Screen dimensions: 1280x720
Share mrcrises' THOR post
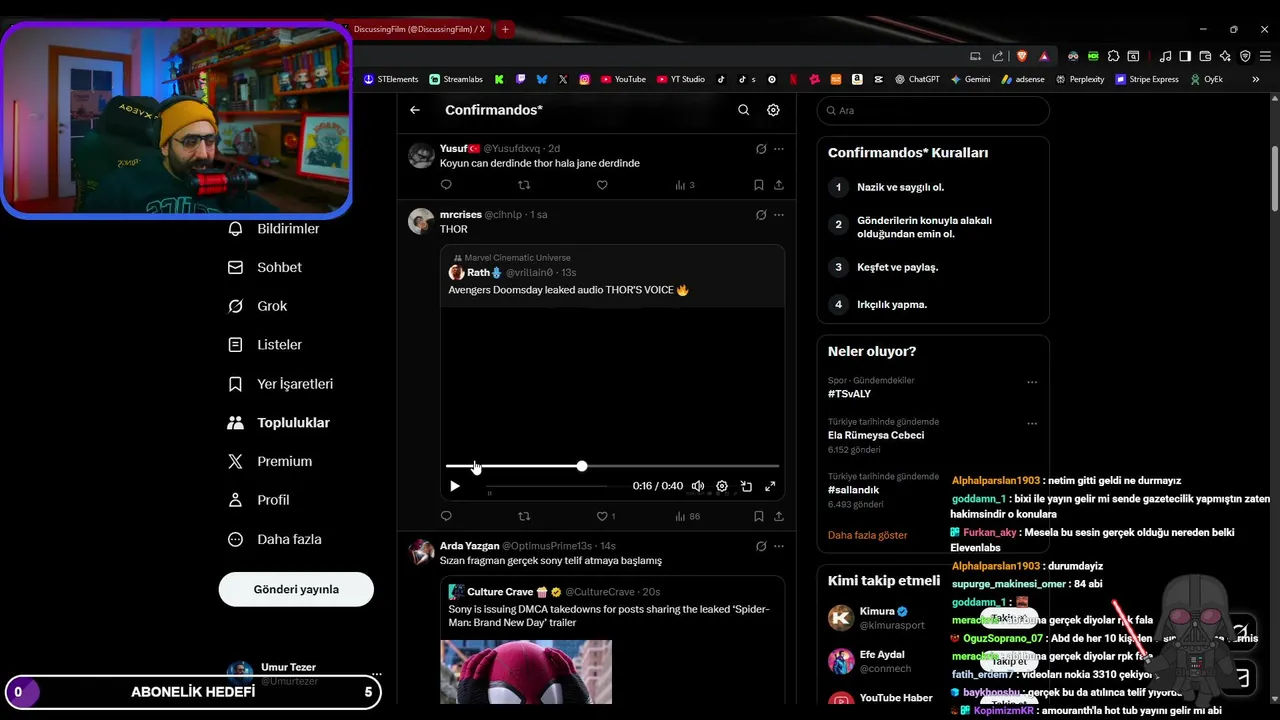click(779, 516)
